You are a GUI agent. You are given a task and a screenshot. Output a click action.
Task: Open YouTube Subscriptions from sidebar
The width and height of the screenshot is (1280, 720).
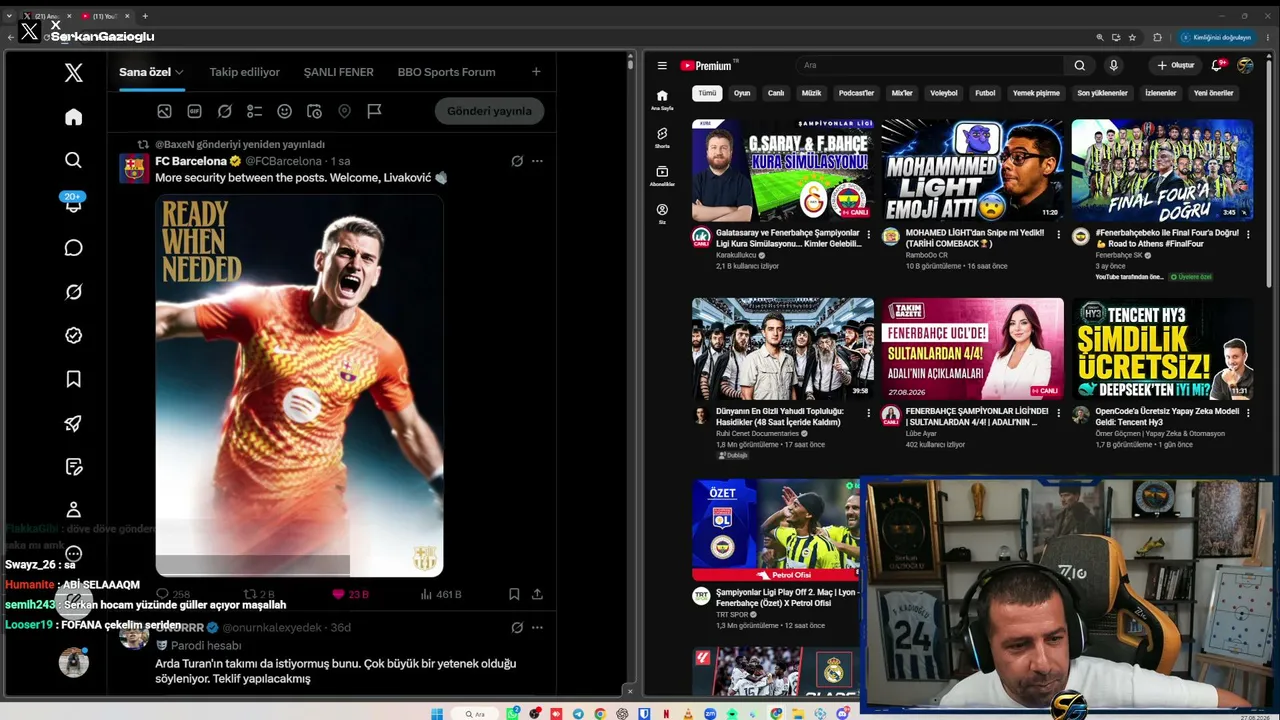662,176
